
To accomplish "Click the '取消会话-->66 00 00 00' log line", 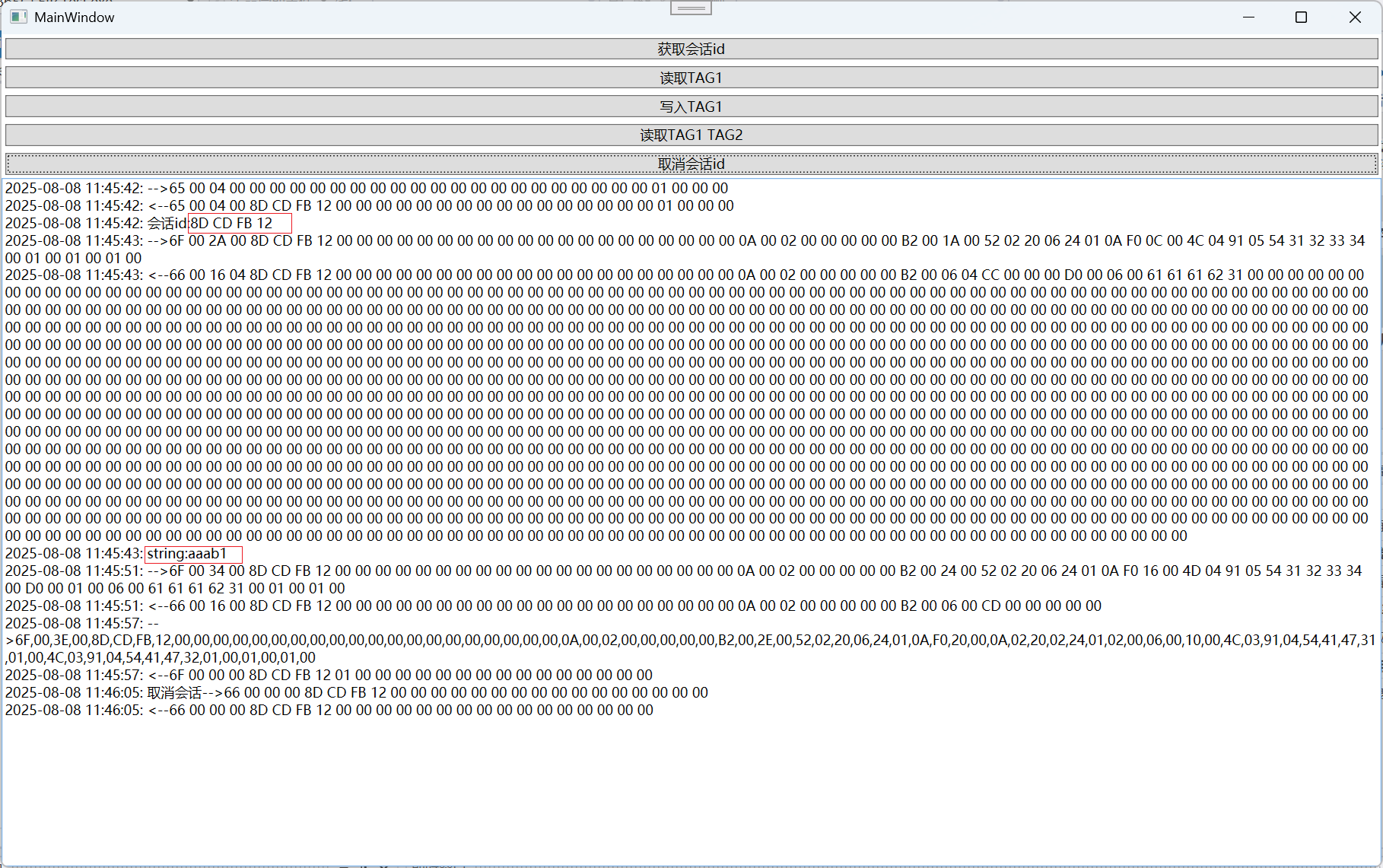I will click(x=357, y=692).
